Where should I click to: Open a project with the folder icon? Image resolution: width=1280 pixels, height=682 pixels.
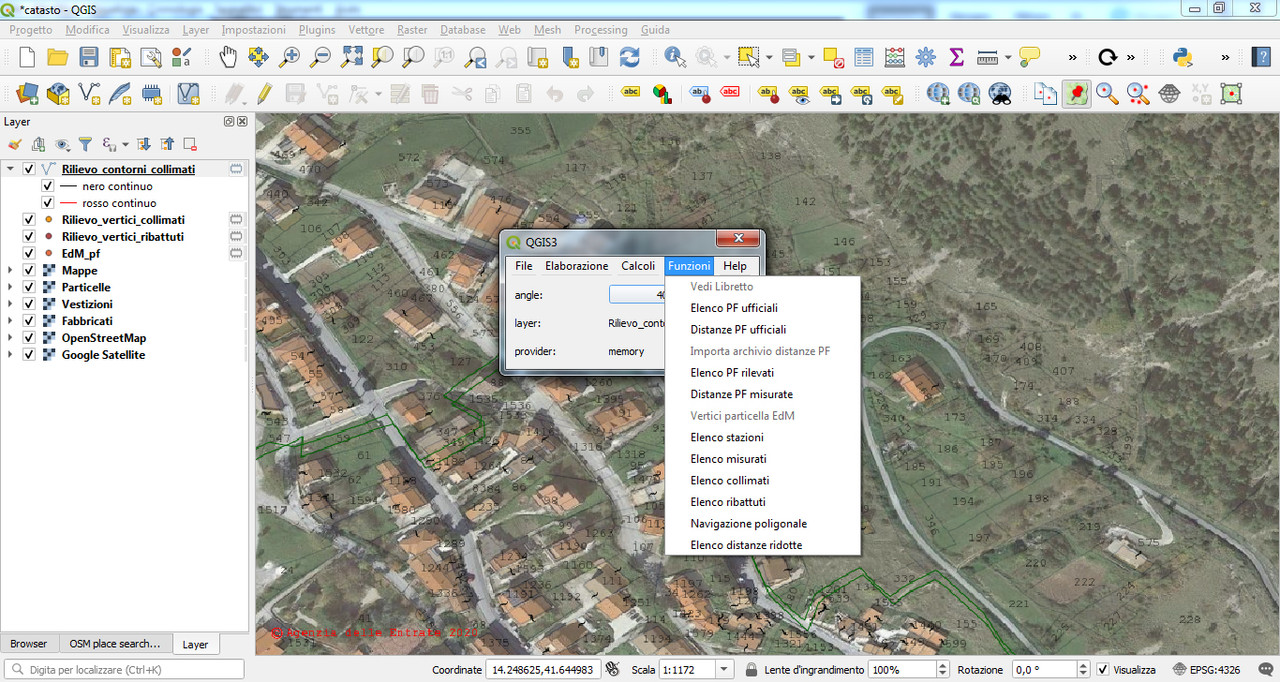58,57
